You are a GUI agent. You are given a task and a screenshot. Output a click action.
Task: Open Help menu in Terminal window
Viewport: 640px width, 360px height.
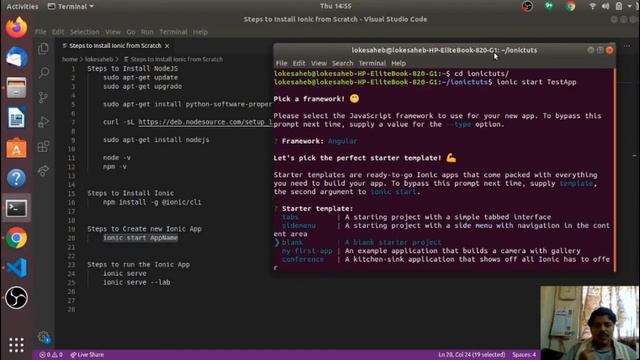tap(398, 63)
